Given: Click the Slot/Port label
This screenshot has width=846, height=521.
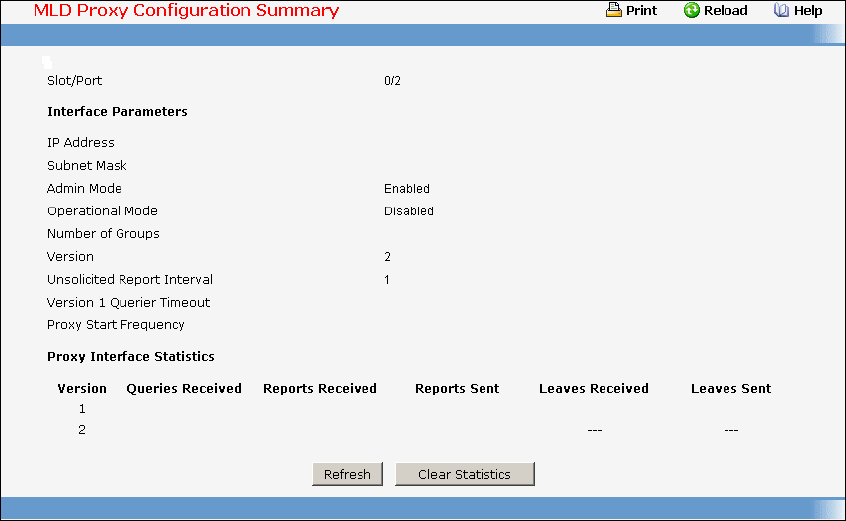Looking at the screenshot, I should (74, 81).
